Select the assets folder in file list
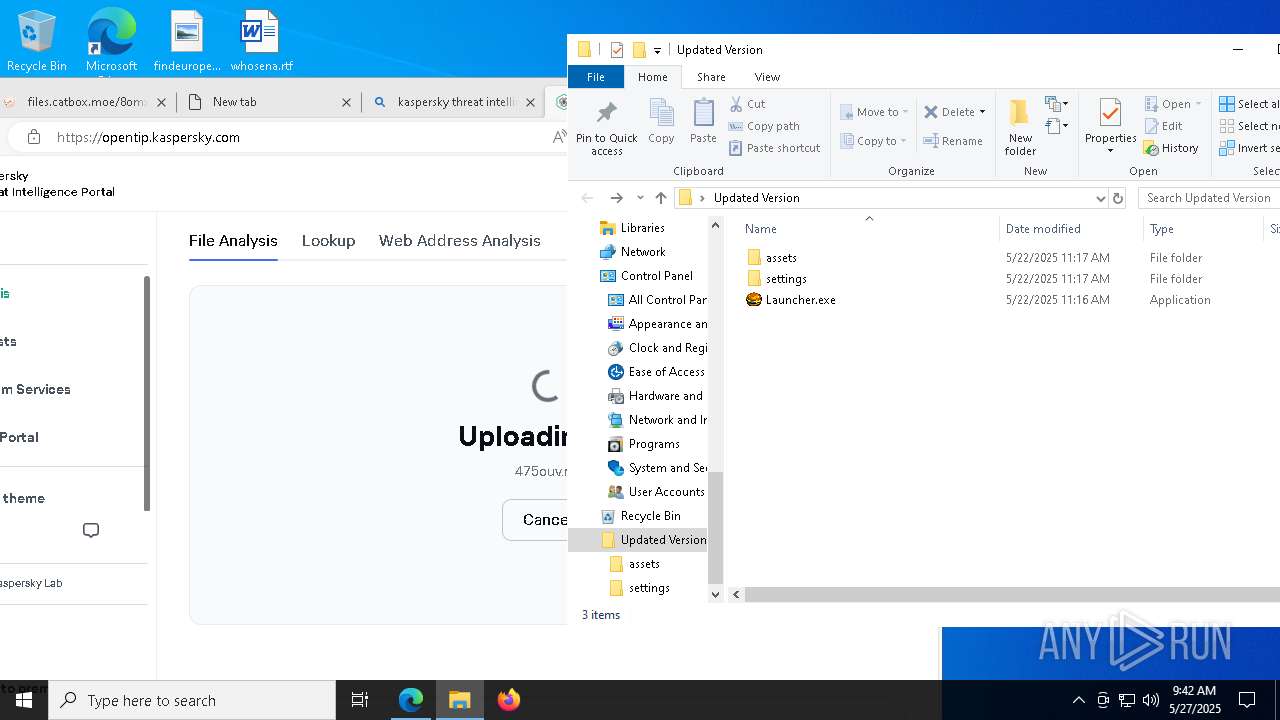 pos(772,258)
